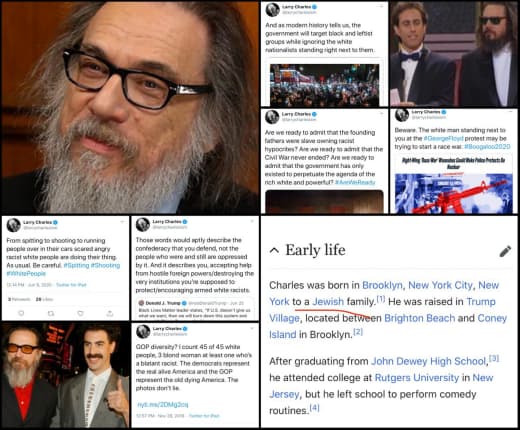The width and height of the screenshot is (520, 430).
Task: Click citation [4] after comedy routines
Action: pos(314,408)
